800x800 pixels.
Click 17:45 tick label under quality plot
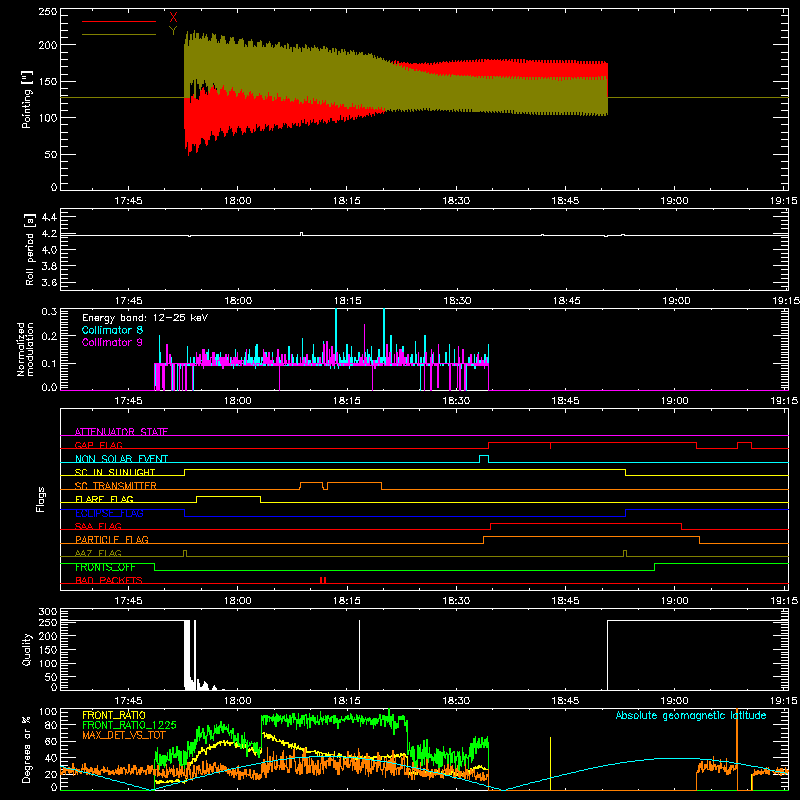pos(128,701)
